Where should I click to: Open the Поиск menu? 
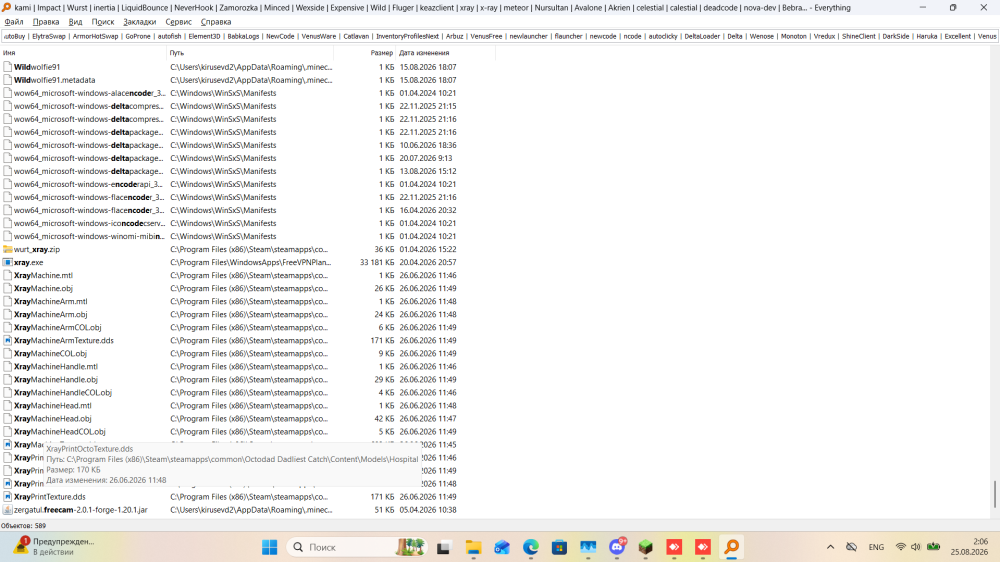tap(103, 22)
